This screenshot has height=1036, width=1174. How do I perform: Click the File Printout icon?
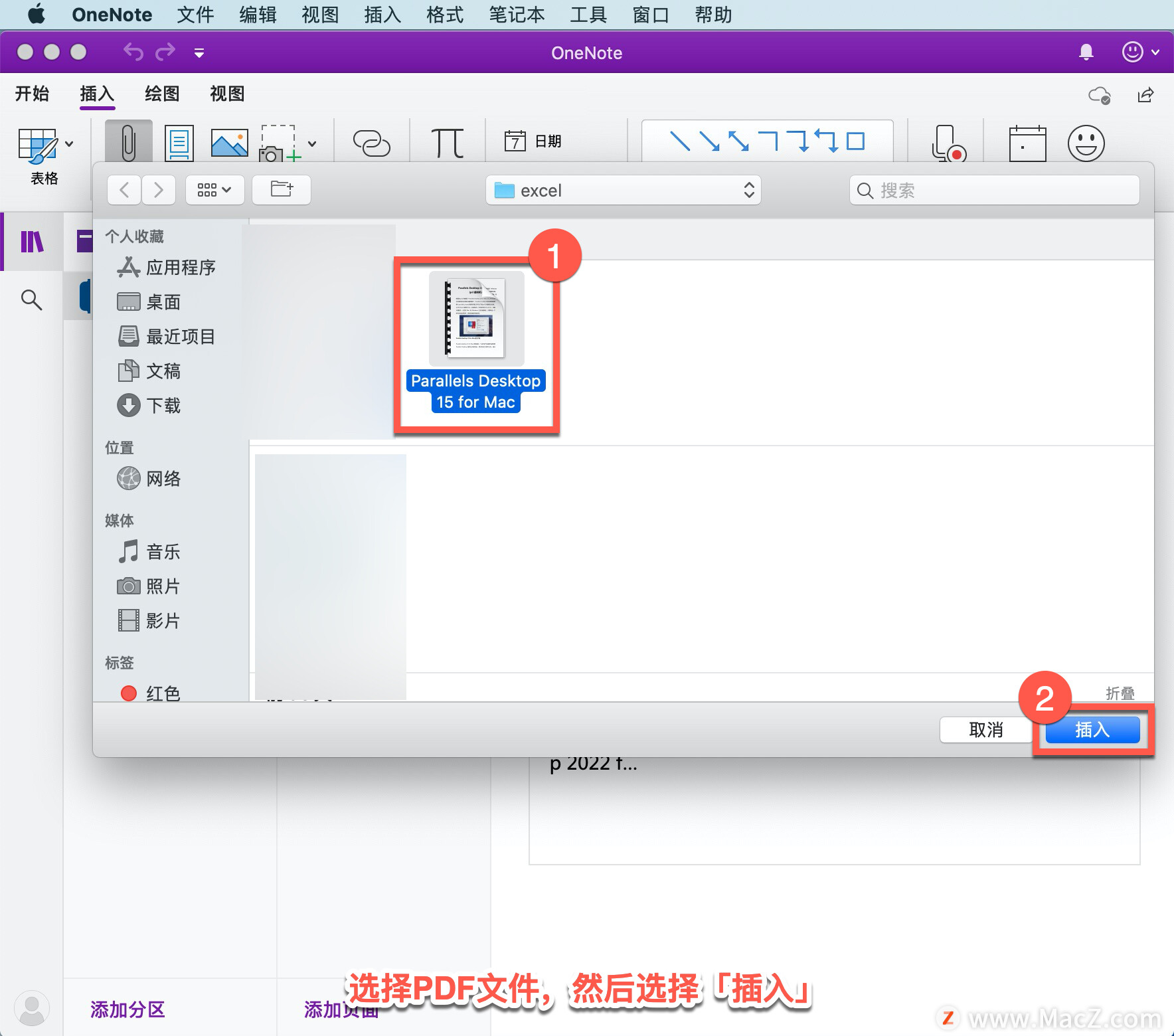(179, 142)
